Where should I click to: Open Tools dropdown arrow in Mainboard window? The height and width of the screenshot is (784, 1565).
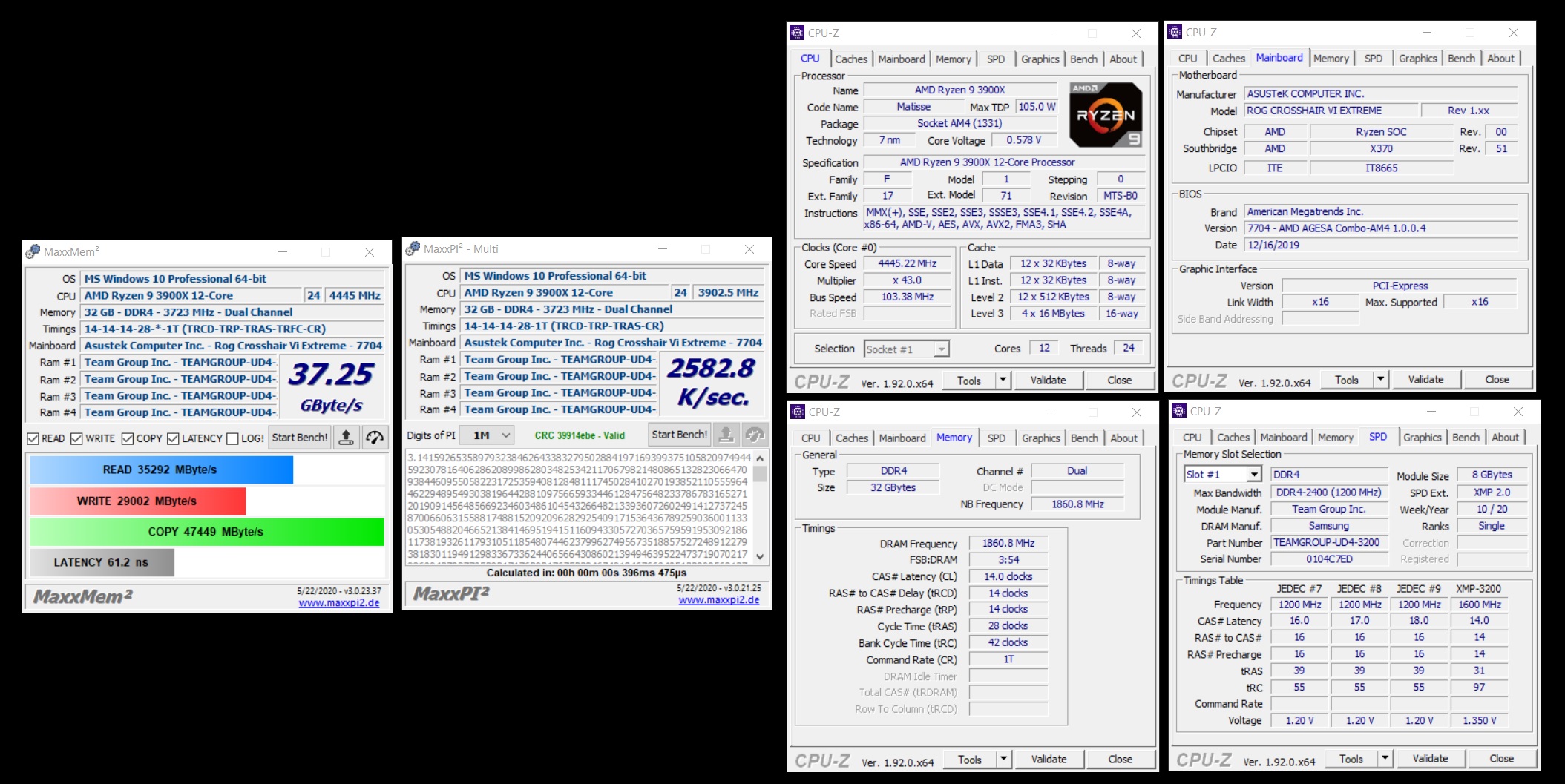(1380, 379)
